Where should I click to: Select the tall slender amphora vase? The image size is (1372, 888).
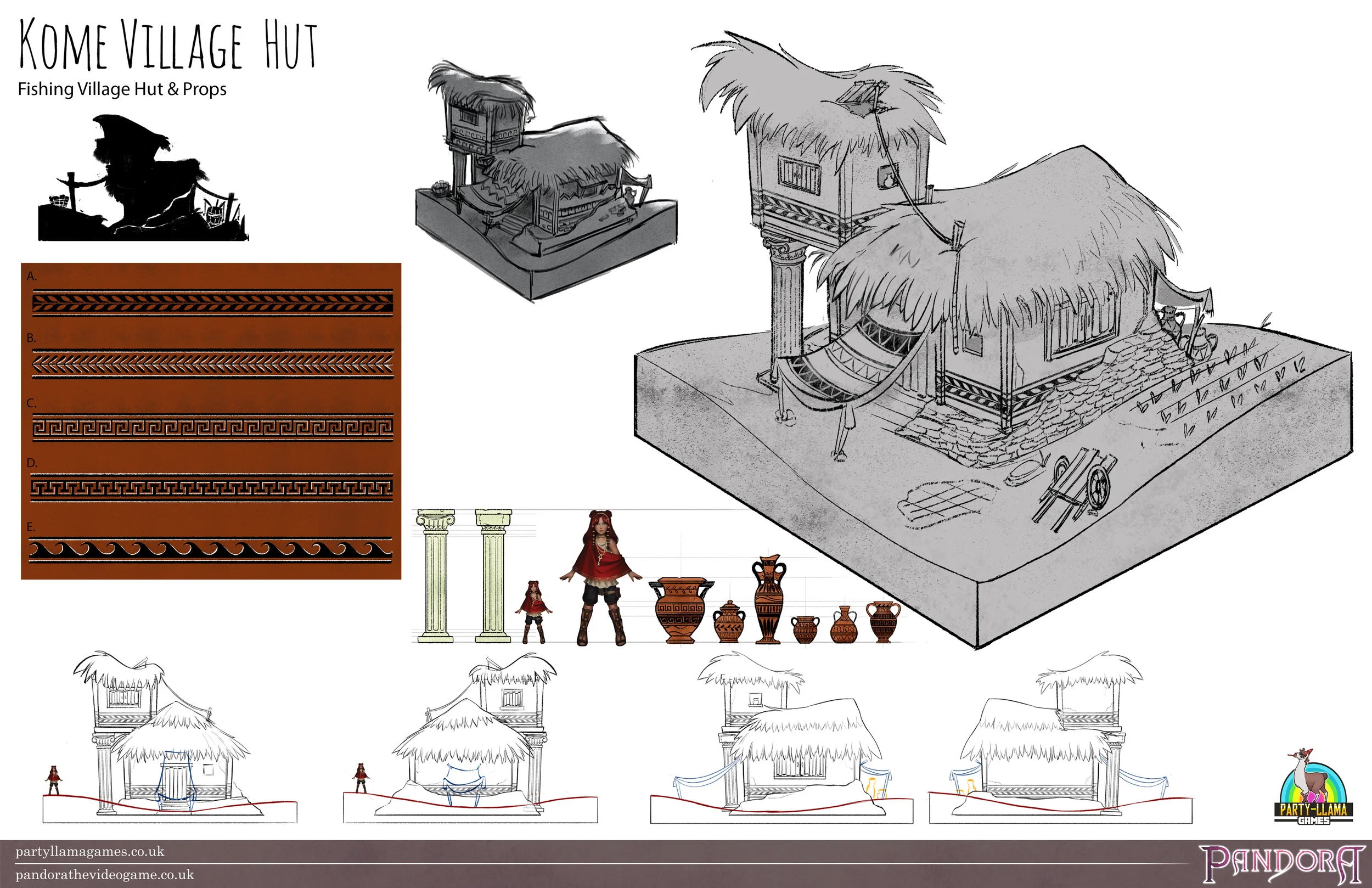click(x=768, y=599)
